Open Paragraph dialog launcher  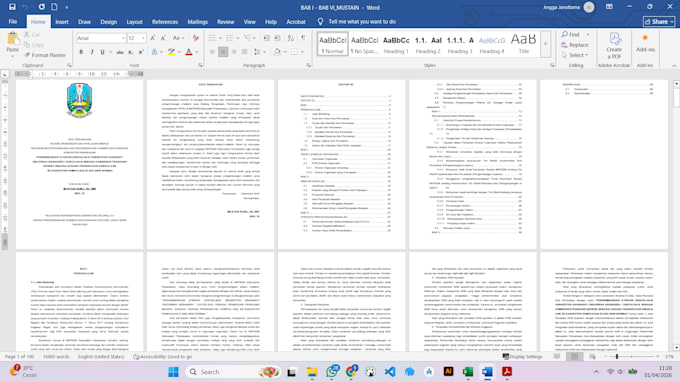point(308,65)
